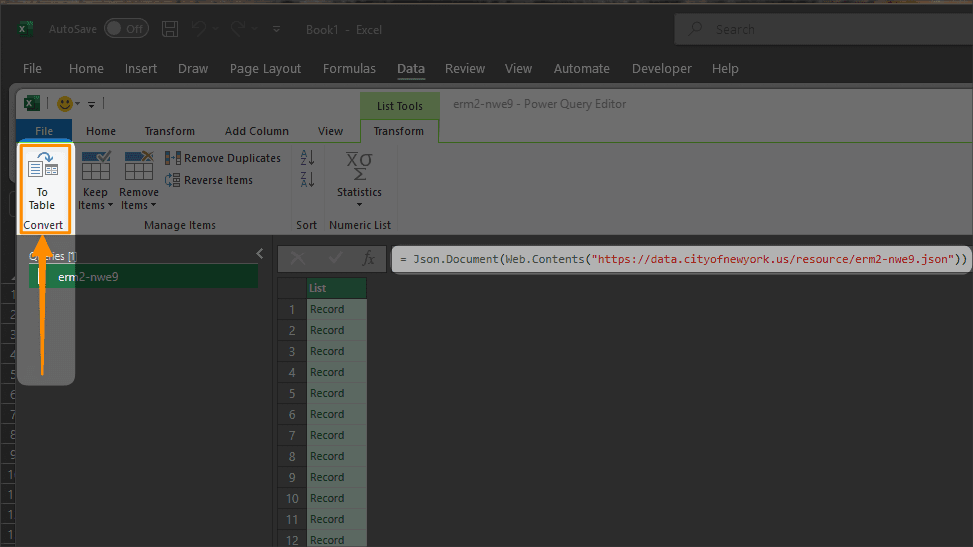Click the List column header
This screenshot has height=547, width=973.
click(x=336, y=288)
